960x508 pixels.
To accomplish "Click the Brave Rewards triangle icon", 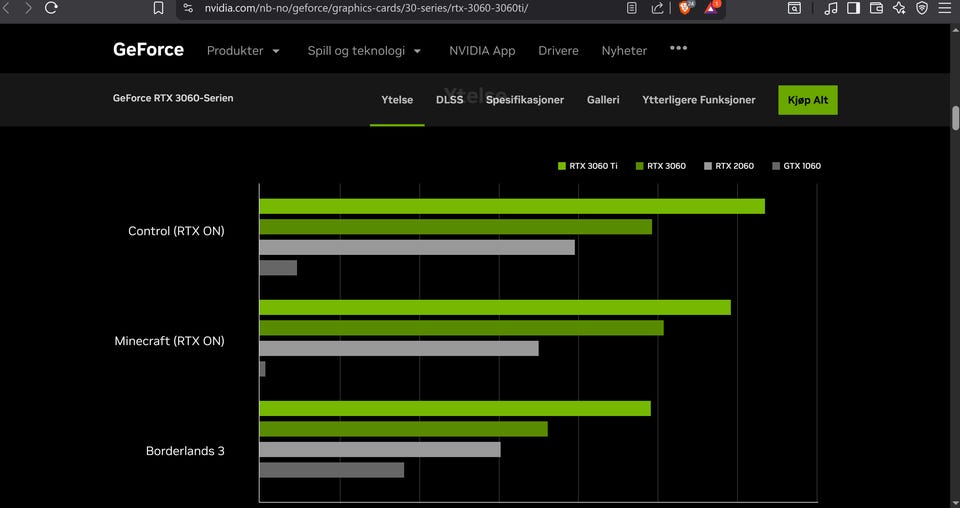I will click(712, 7).
